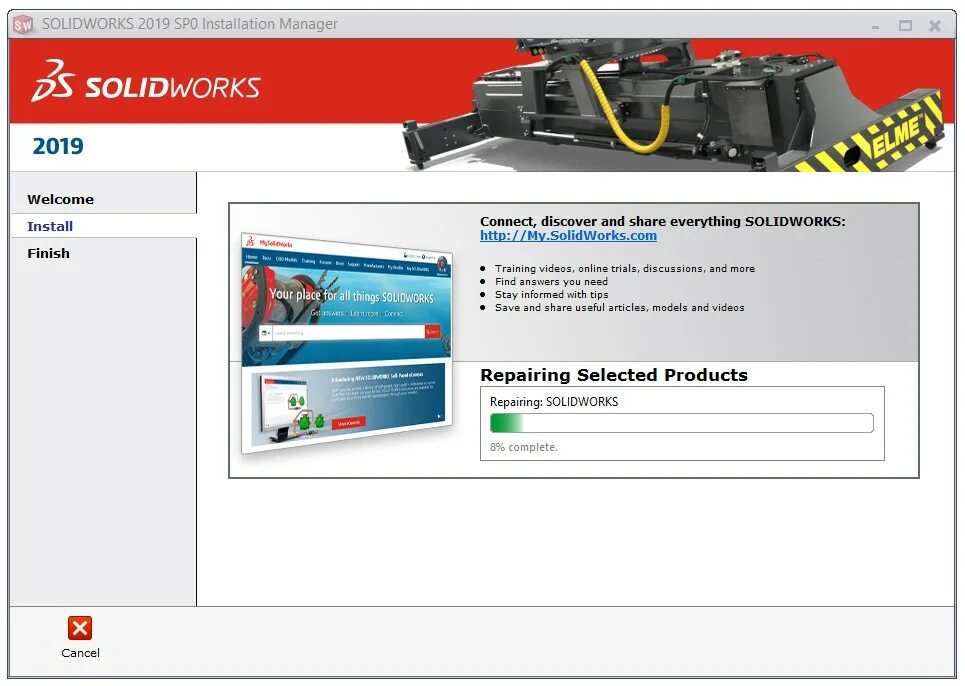Select the Finish step in sidebar
The width and height of the screenshot is (965, 686).
click(x=48, y=253)
